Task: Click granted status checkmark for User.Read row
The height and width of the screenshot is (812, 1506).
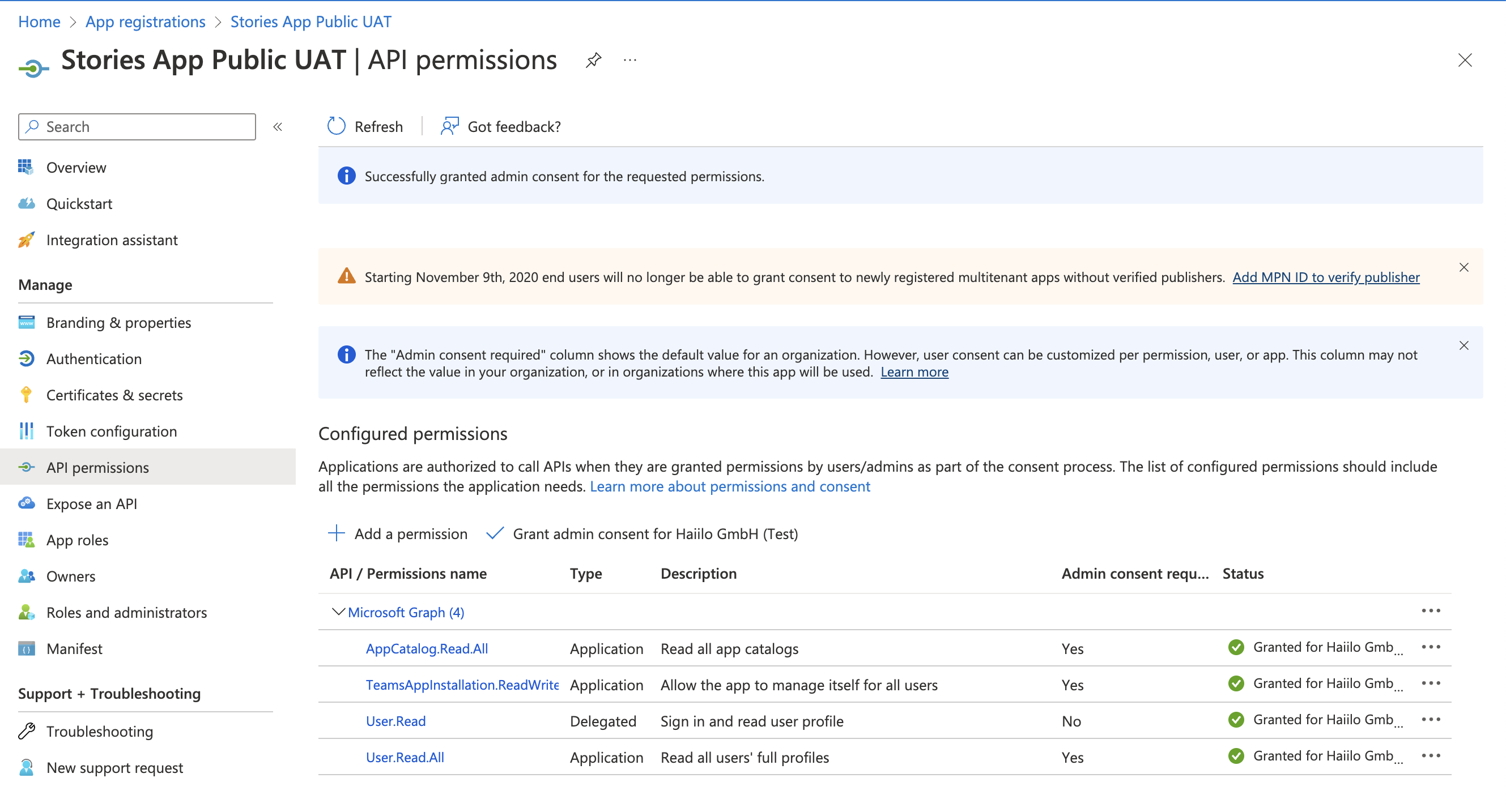Action: point(1236,720)
